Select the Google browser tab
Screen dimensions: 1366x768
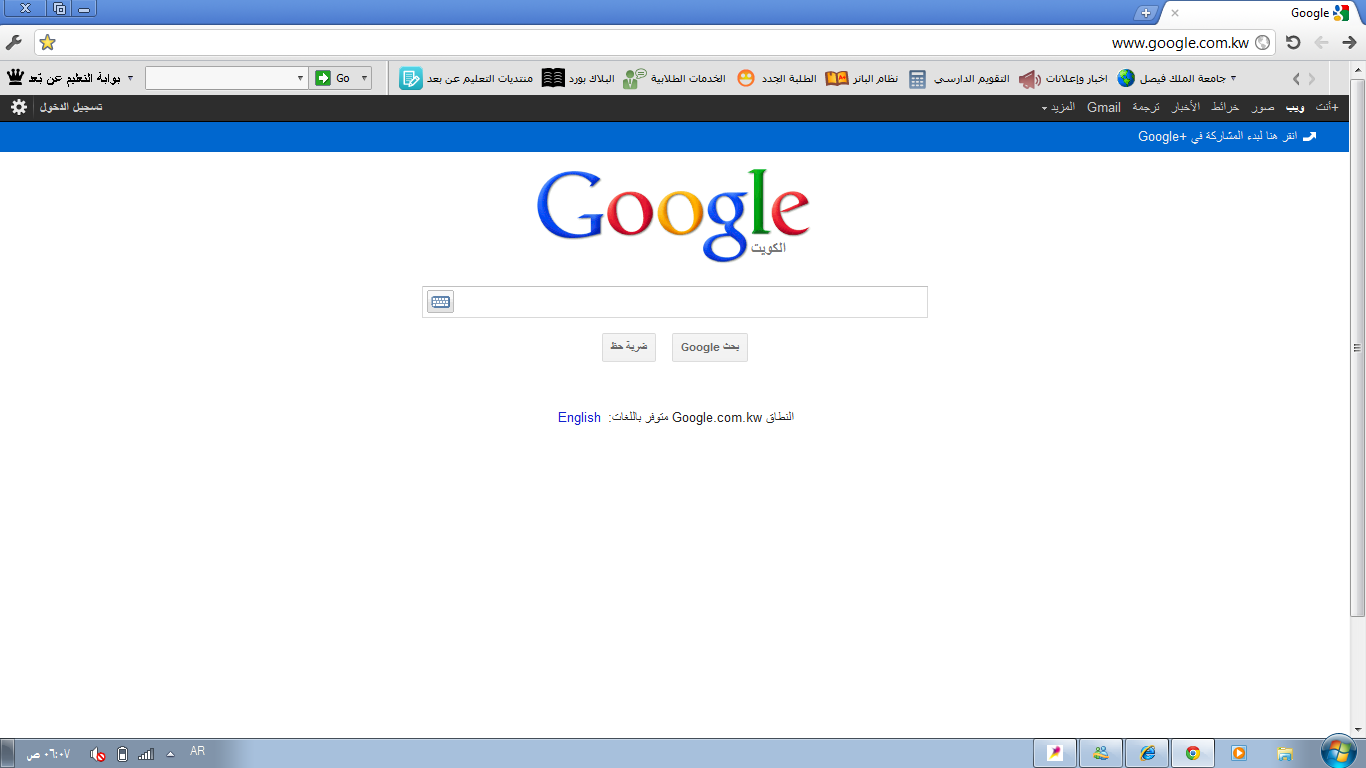point(1262,13)
